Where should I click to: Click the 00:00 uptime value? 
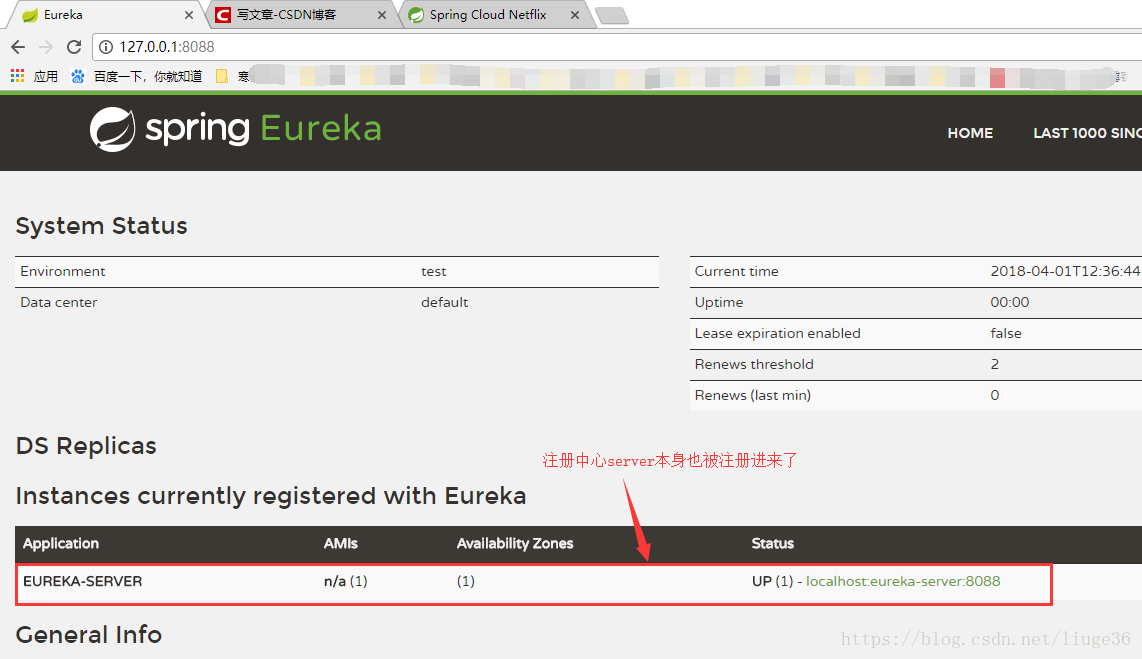1009,302
